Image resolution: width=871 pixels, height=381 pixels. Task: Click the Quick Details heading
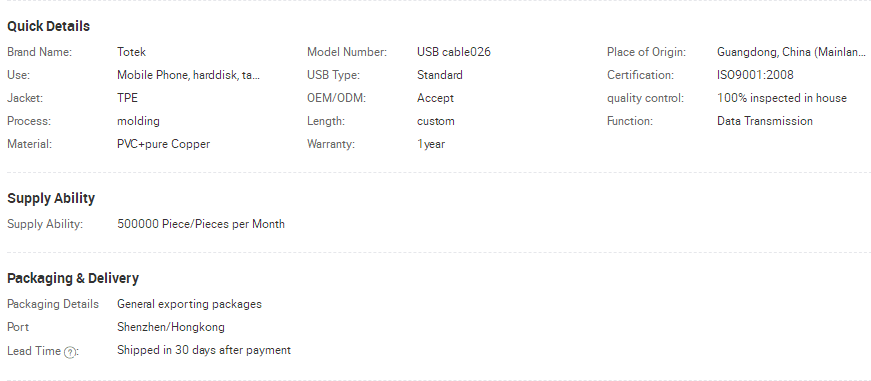click(x=48, y=26)
